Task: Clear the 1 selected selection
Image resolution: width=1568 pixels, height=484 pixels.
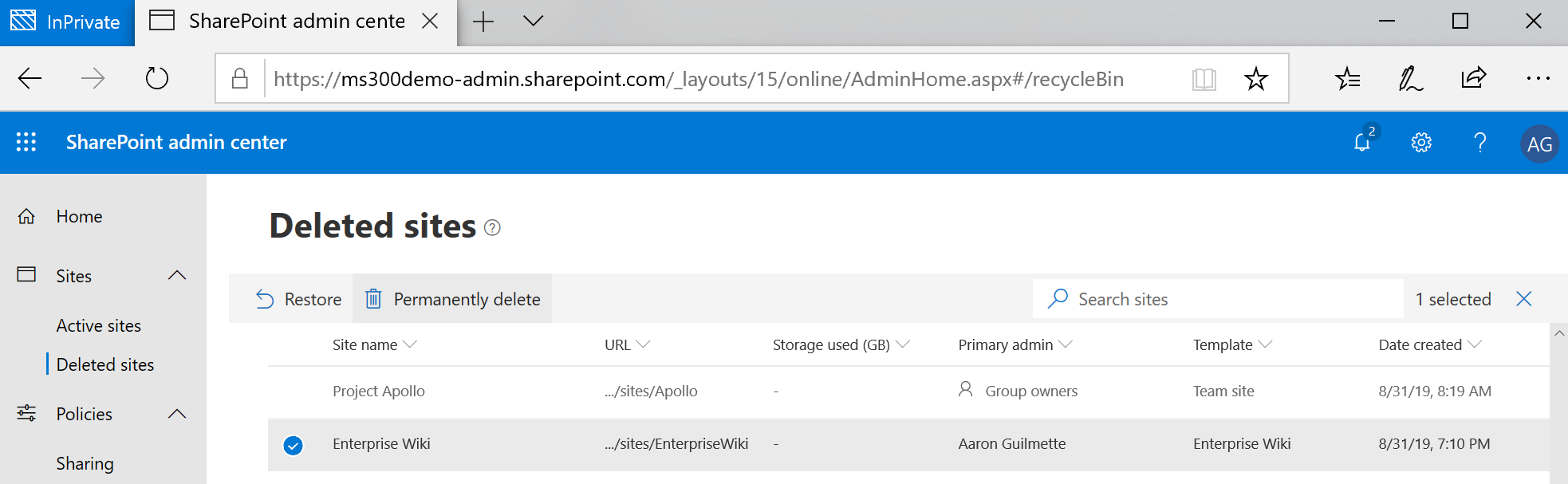Action: (x=1523, y=299)
